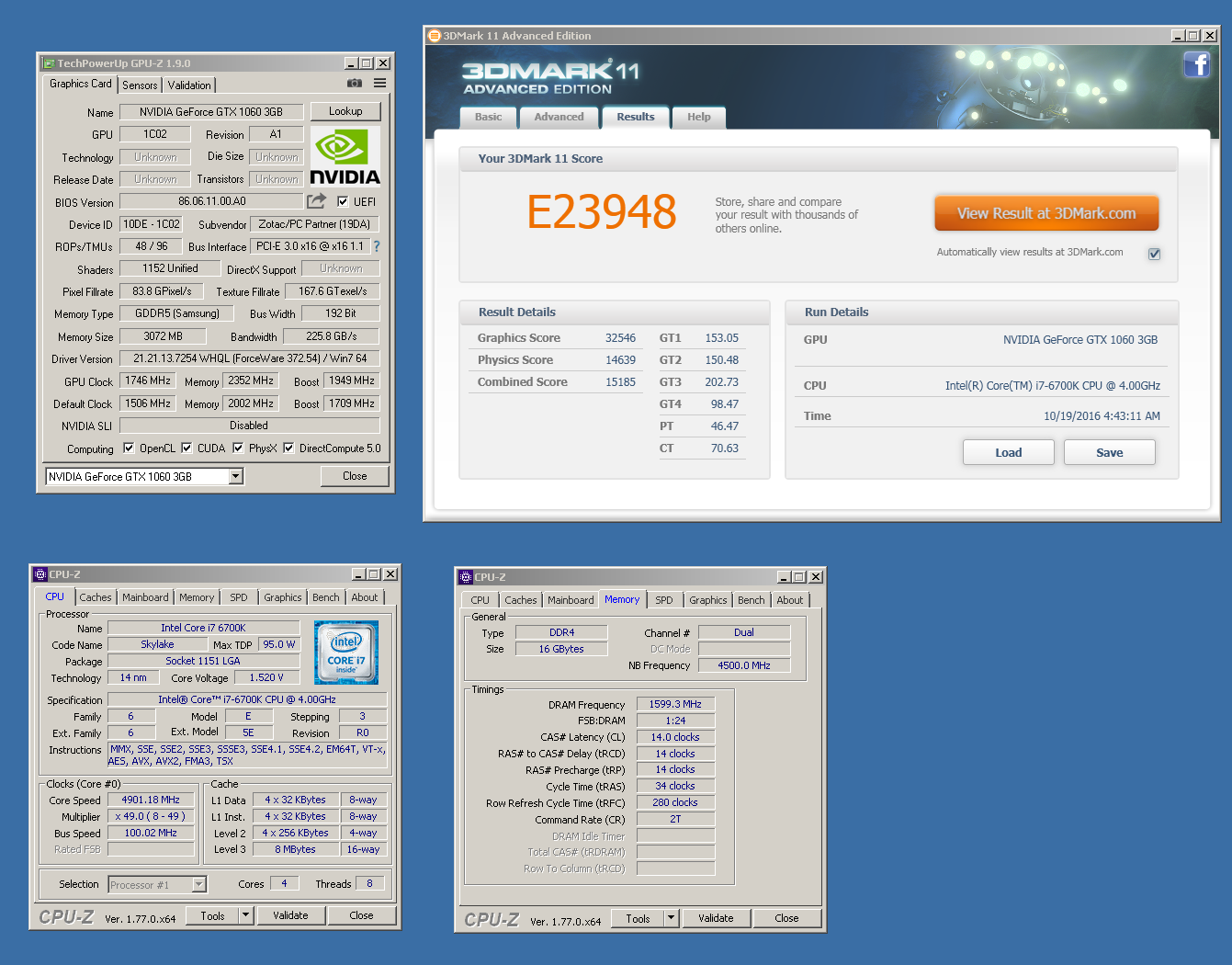The height and width of the screenshot is (965, 1232).
Task: Open About tab in left CPU-Z window
Action: point(365,597)
